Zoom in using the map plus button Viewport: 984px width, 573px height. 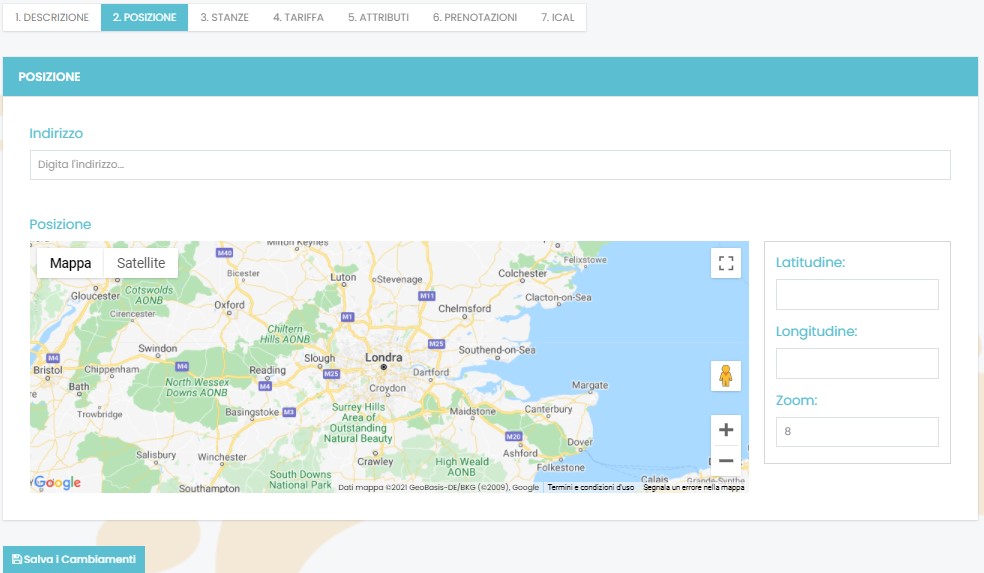(726, 430)
